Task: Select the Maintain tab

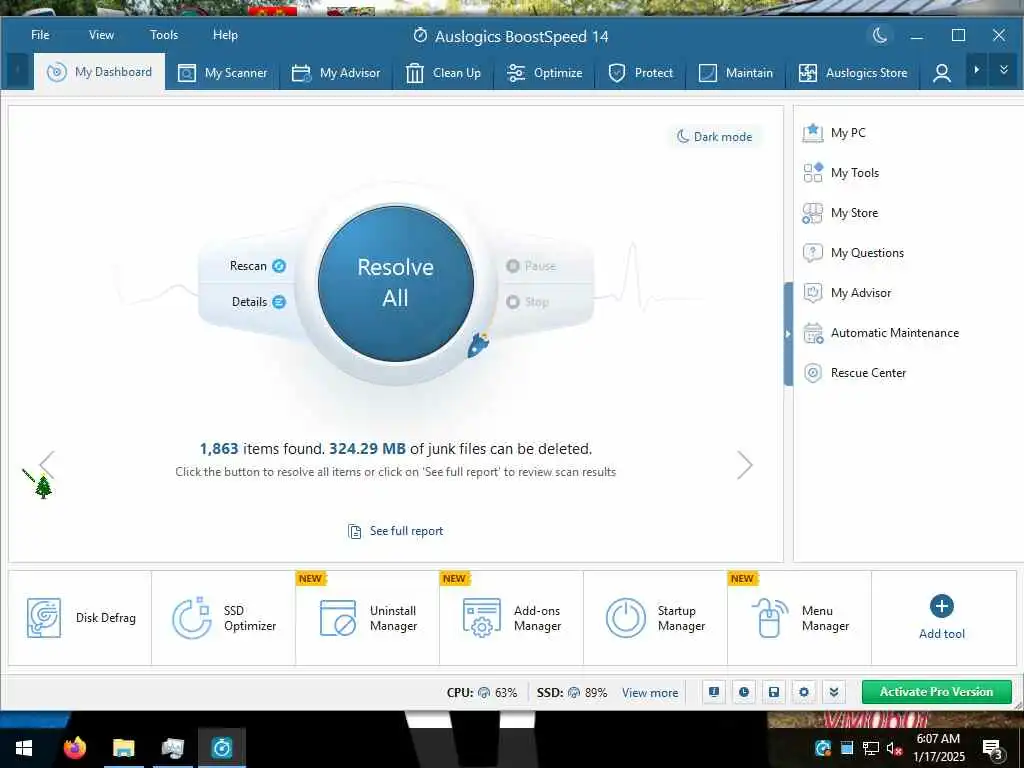Action: click(735, 72)
